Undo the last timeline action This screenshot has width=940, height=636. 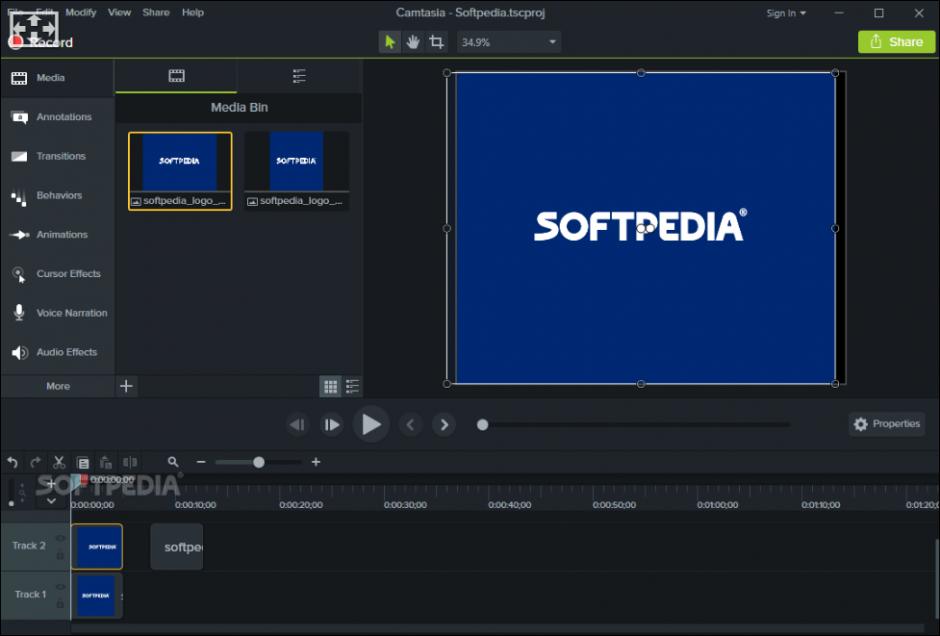click(x=13, y=462)
